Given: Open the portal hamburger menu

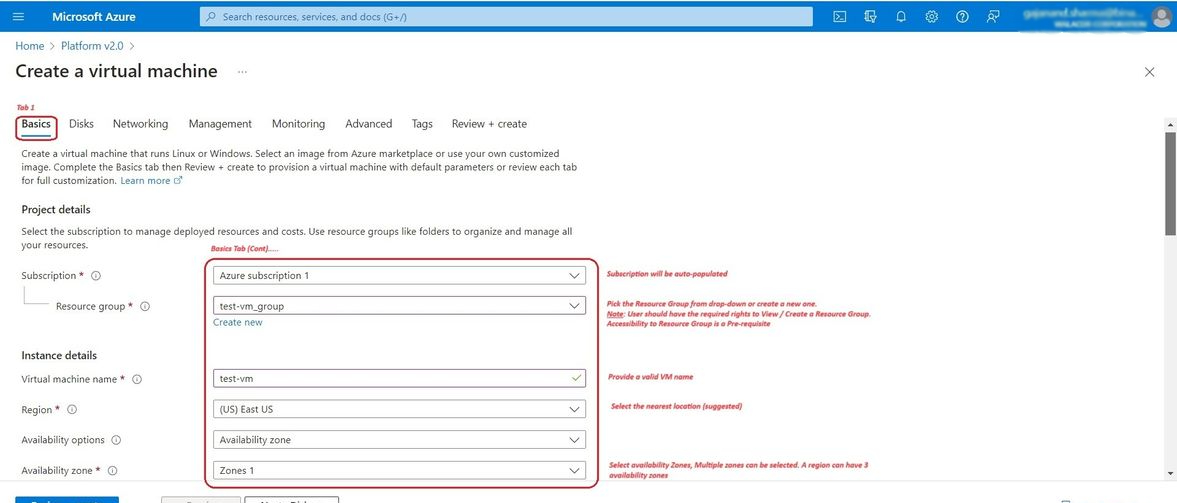Looking at the screenshot, I should 19,17.
